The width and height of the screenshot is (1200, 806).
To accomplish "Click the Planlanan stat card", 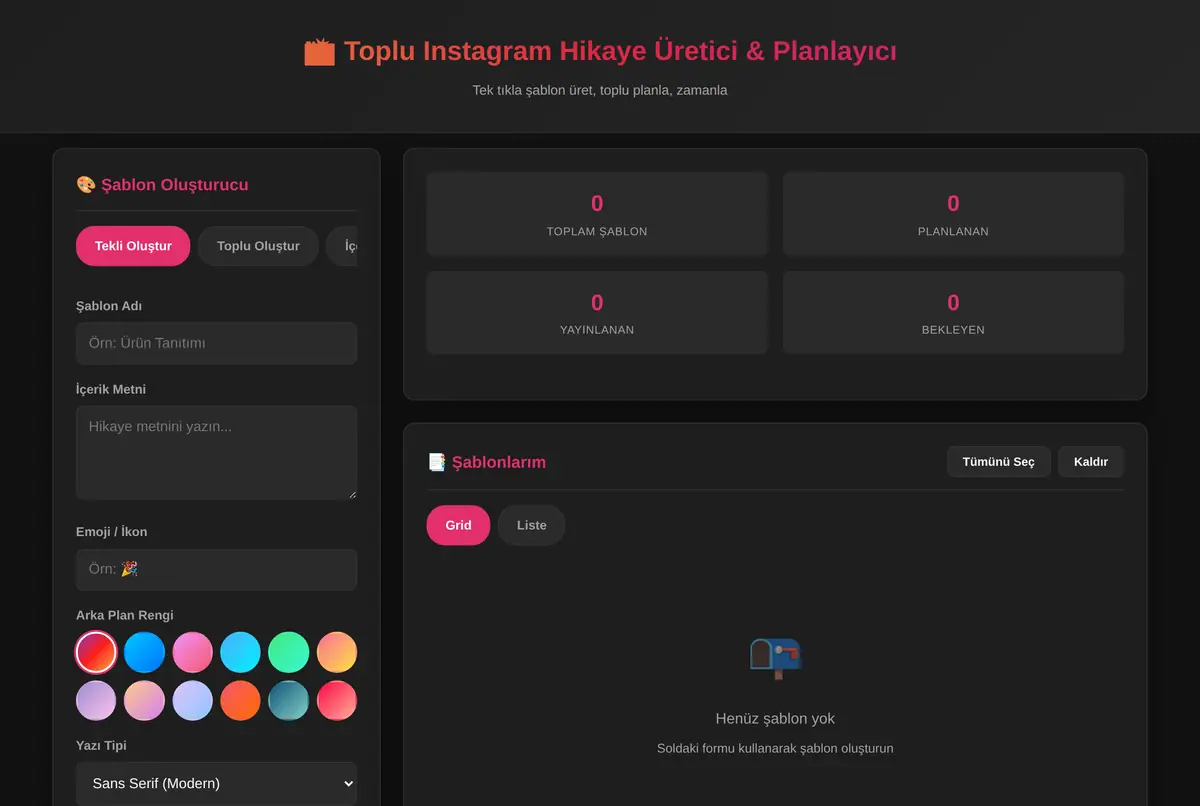I will pyautogui.click(x=953, y=214).
